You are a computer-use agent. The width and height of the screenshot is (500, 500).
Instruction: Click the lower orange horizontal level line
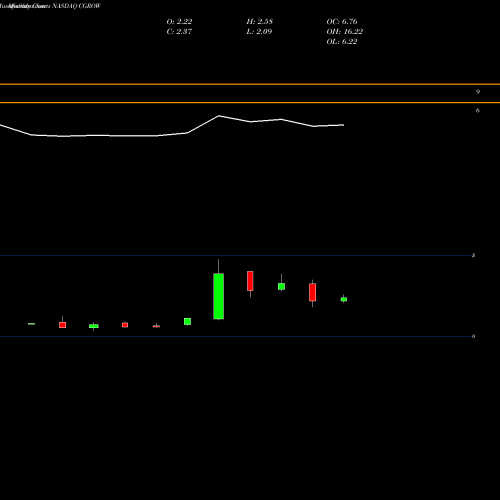click(250, 103)
